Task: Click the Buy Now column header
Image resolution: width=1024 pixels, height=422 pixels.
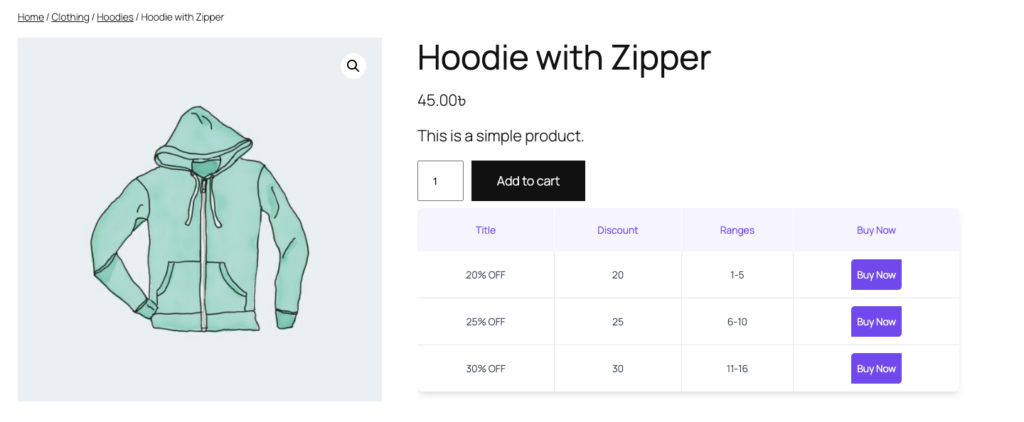Action: point(876,230)
